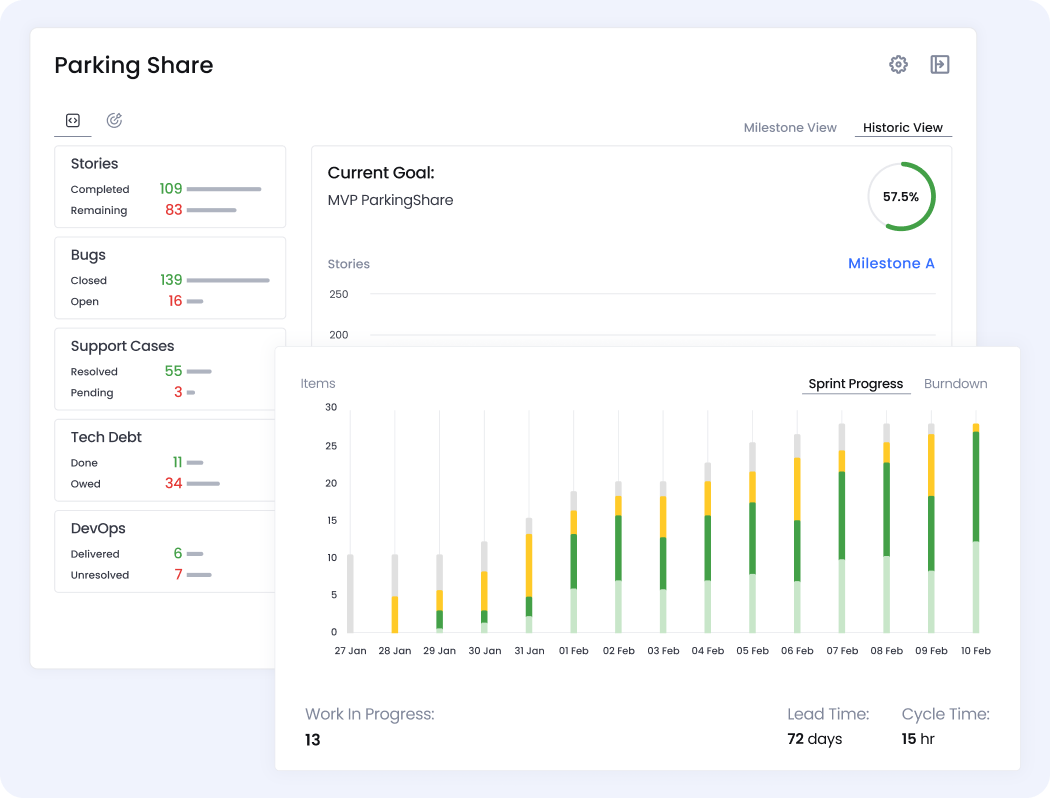
Task: Click the Tech Debt Done label
Action: tap(84, 463)
